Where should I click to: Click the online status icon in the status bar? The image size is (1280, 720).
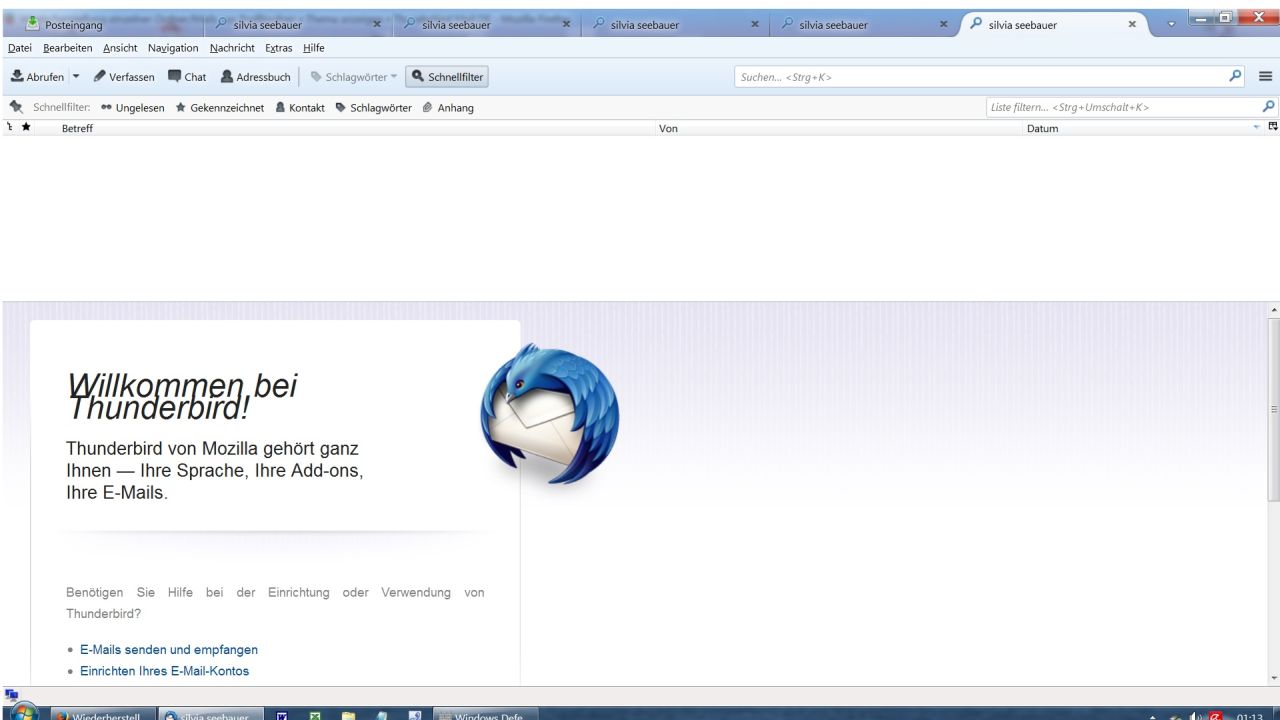(x=11, y=694)
